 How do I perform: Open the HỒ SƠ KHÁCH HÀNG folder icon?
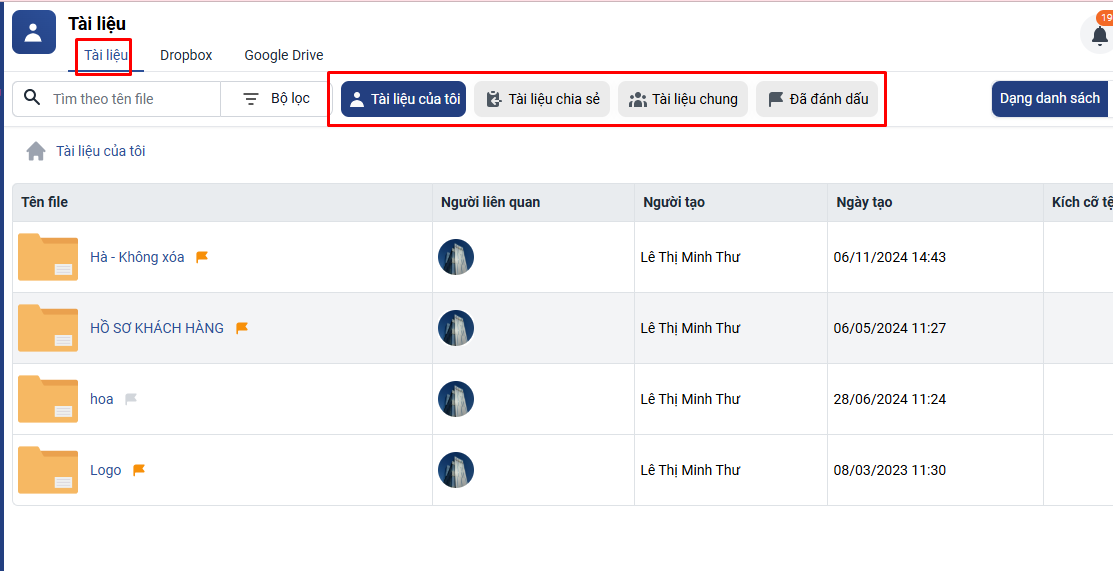tap(48, 328)
